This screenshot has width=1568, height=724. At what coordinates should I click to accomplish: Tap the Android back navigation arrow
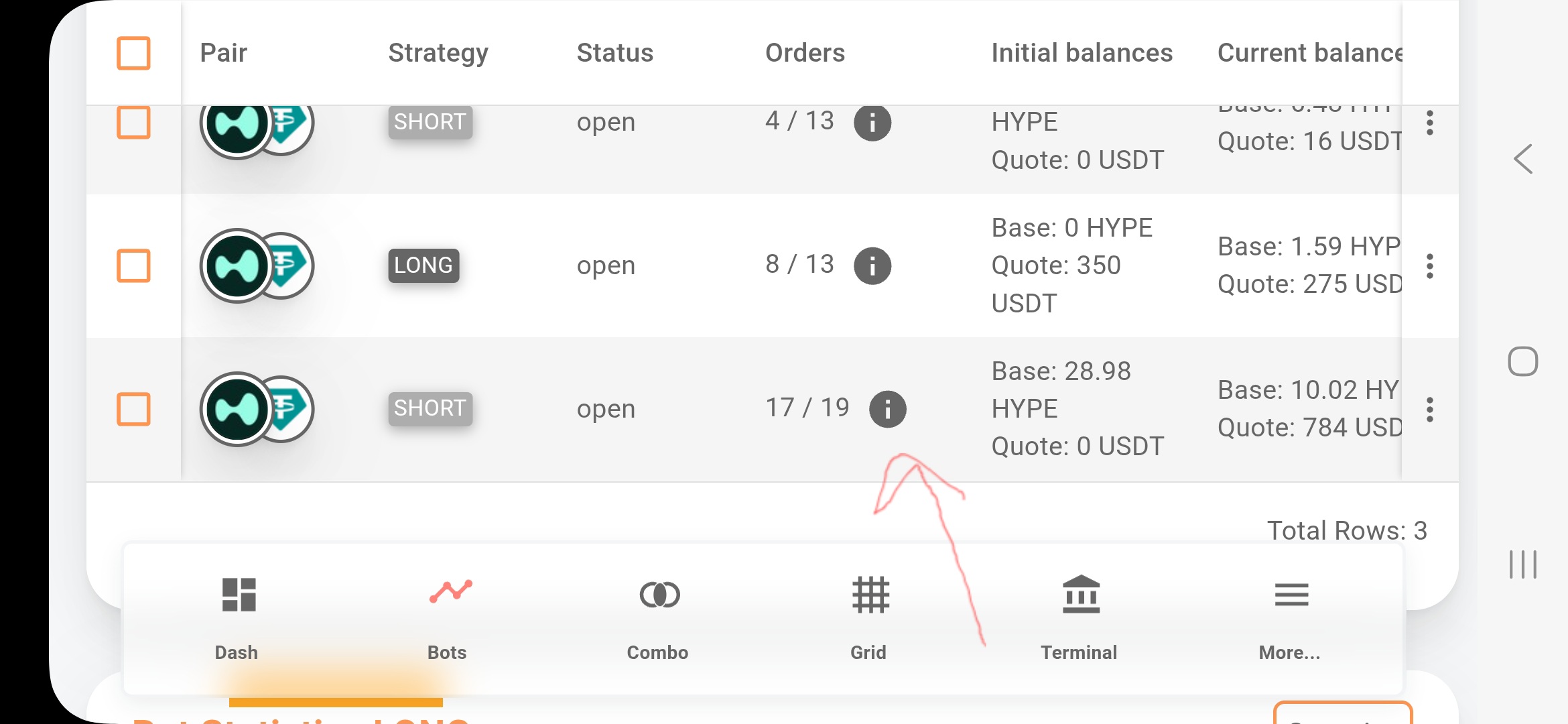[1523, 160]
